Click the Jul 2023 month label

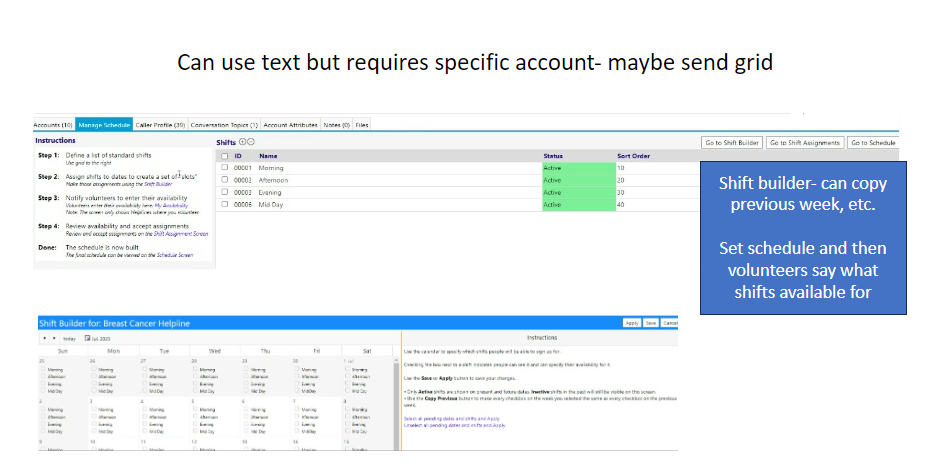click(x=101, y=339)
